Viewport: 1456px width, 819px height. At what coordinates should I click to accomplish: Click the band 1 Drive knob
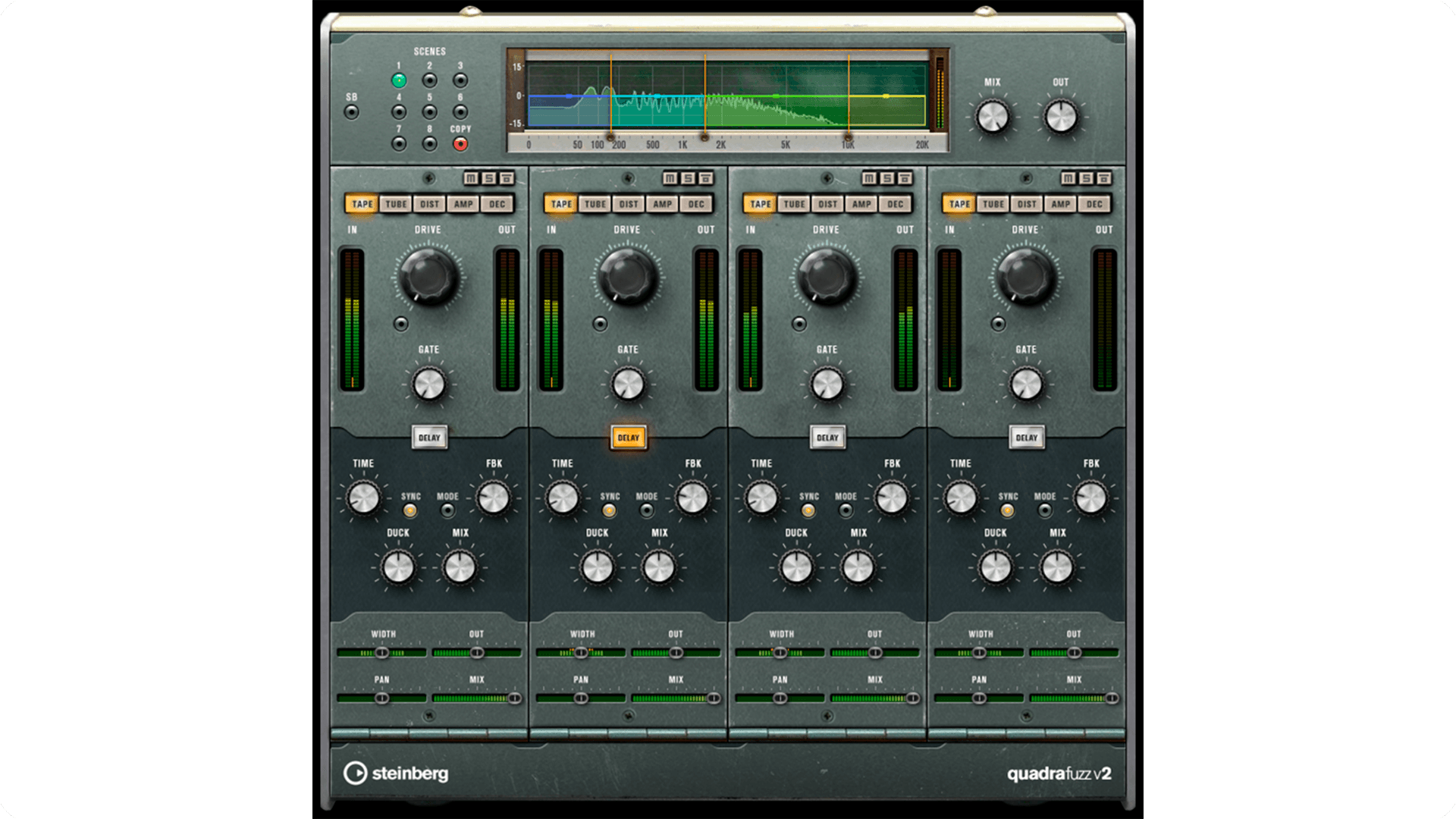(428, 276)
